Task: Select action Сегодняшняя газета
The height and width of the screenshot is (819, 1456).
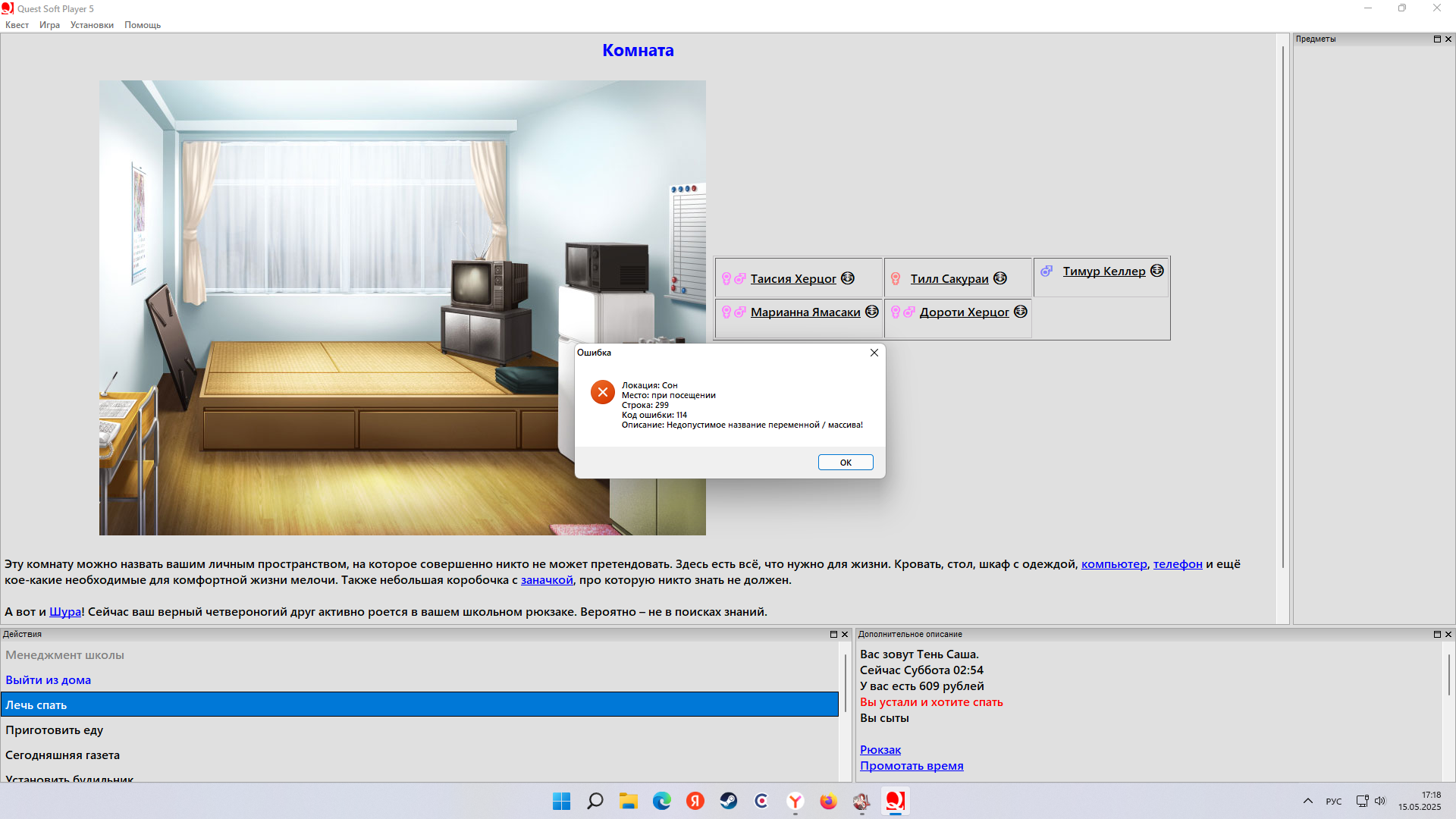Action: tap(419, 755)
